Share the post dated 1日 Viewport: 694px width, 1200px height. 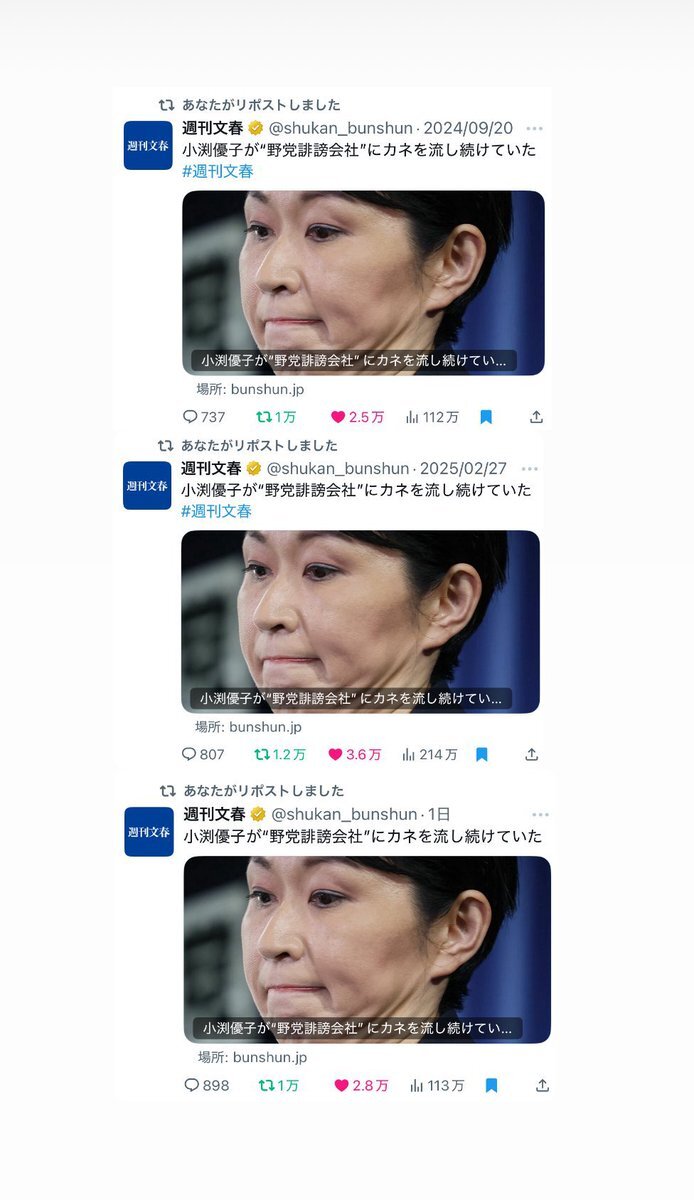(x=542, y=1085)
